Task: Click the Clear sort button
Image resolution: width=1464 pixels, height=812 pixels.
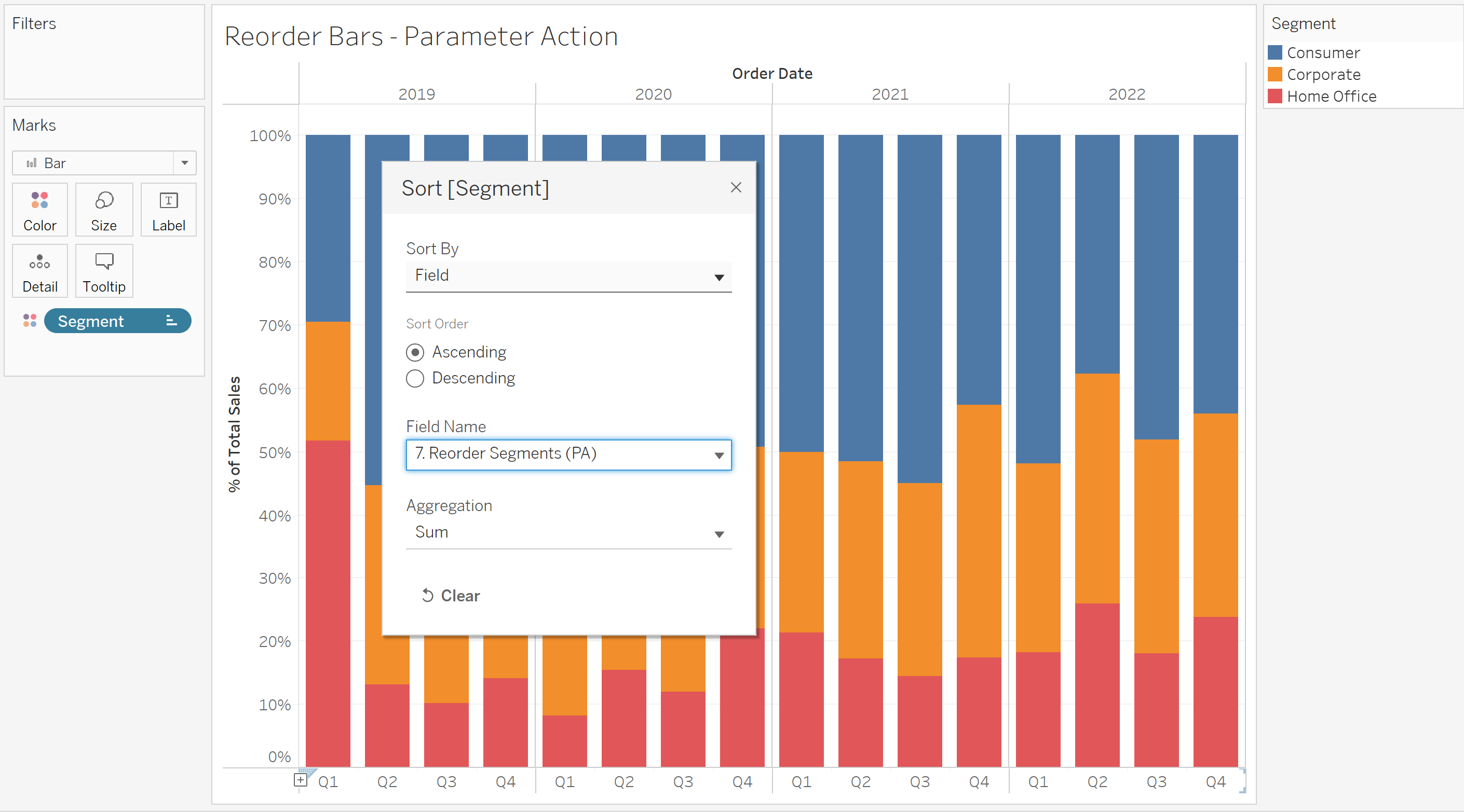Action: [x=451, y=595]
